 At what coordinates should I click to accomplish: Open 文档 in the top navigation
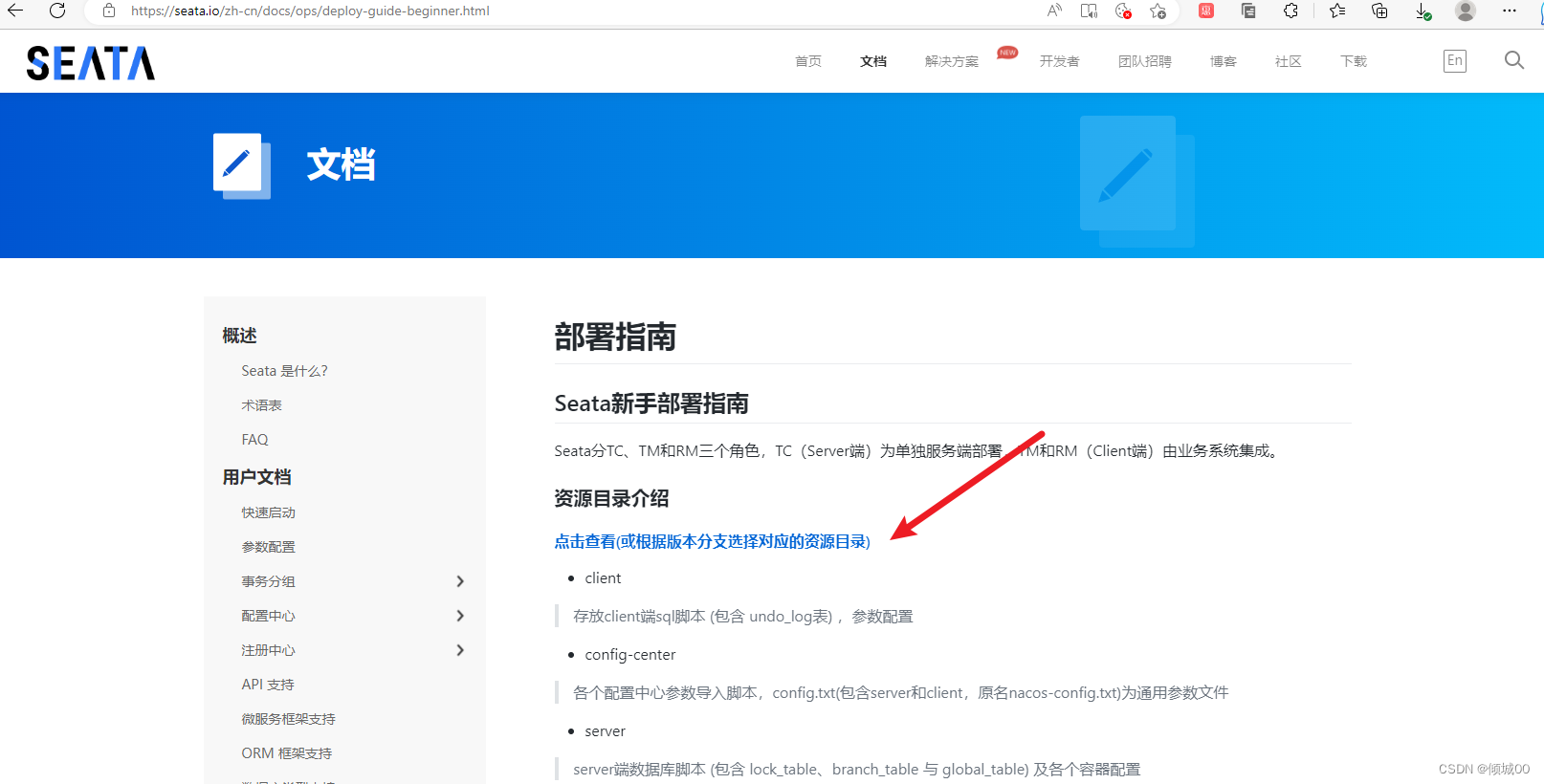(873, 61)
